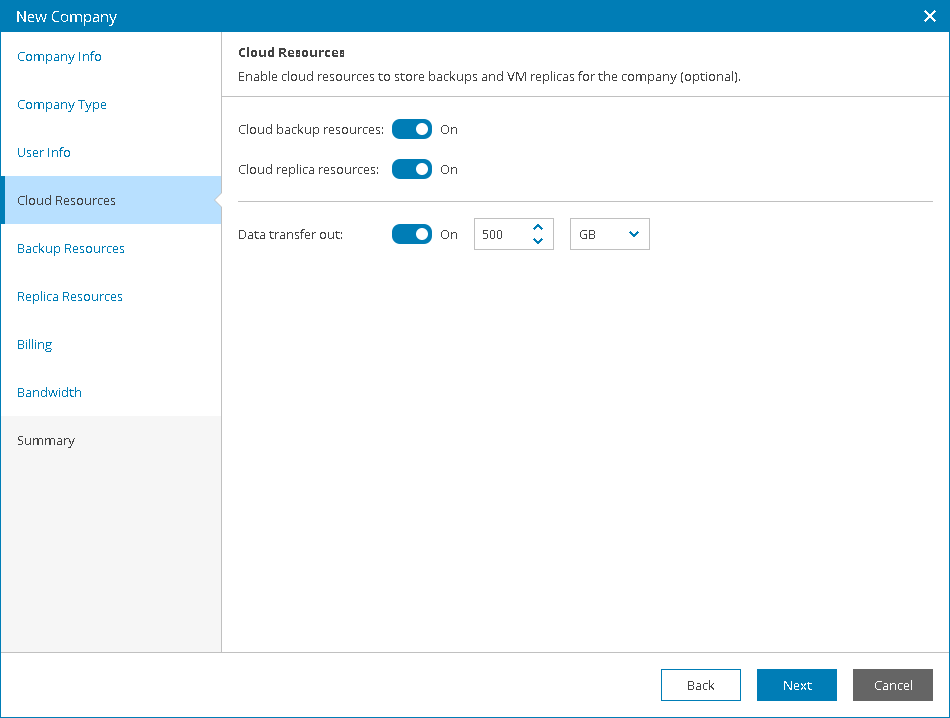This screenshot has height=718, width=950.
Task: Increase the data transfer value with up arrow
Action: tap(538, 227)
